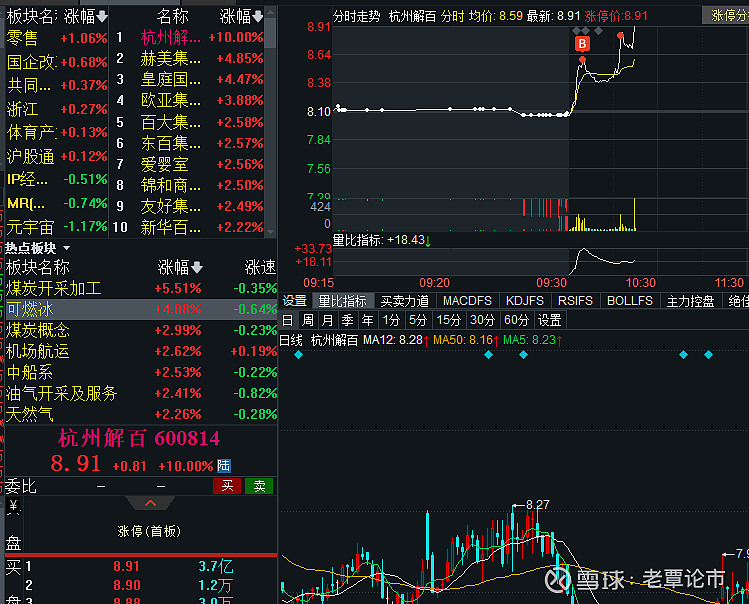Sort stock ranking by 涨幅 arrow
749x604 pixels.
[x=258, y=17]
